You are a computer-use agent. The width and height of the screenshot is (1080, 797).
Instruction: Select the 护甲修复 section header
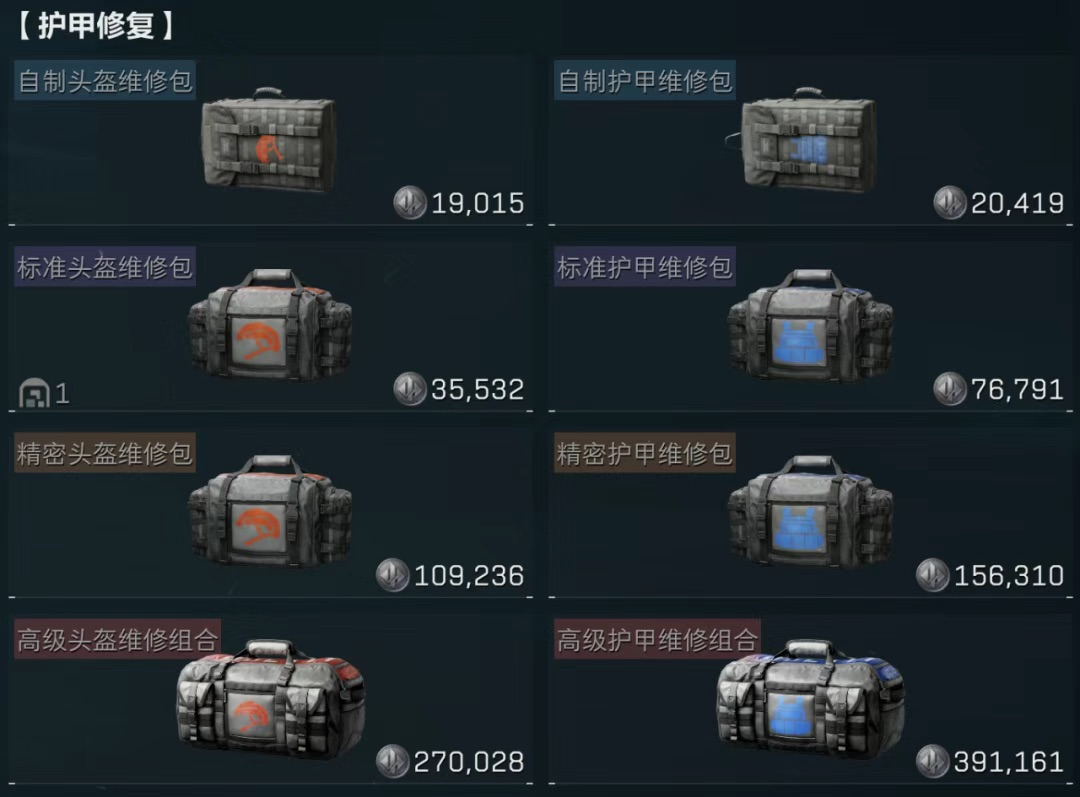point(96,26)
